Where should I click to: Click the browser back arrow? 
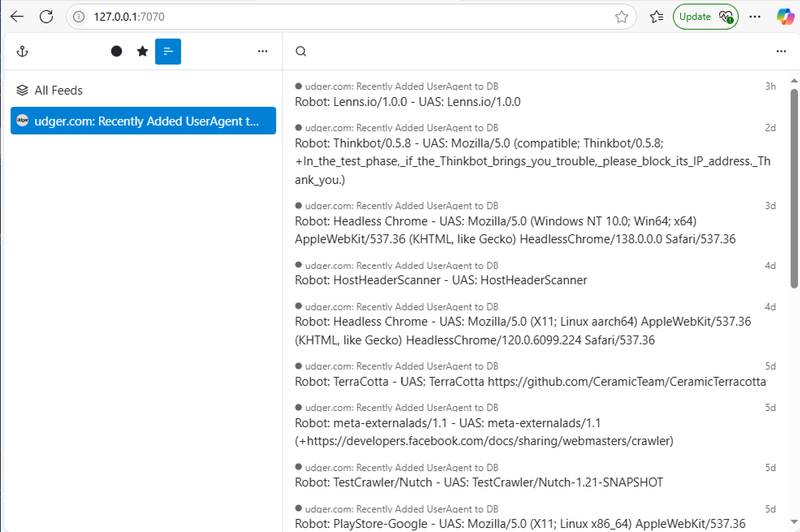17,16
